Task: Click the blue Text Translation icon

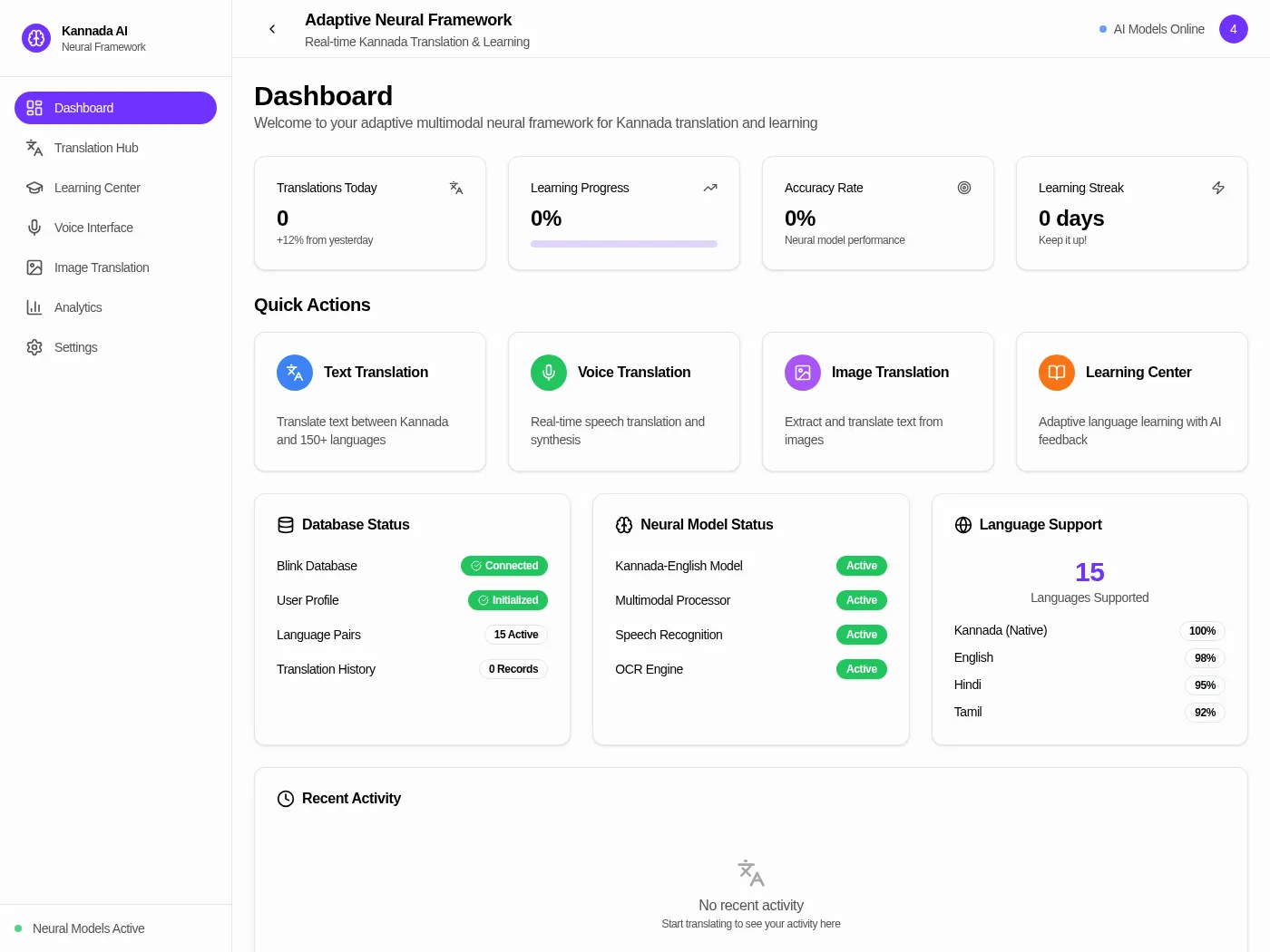Action: point(295,373)
